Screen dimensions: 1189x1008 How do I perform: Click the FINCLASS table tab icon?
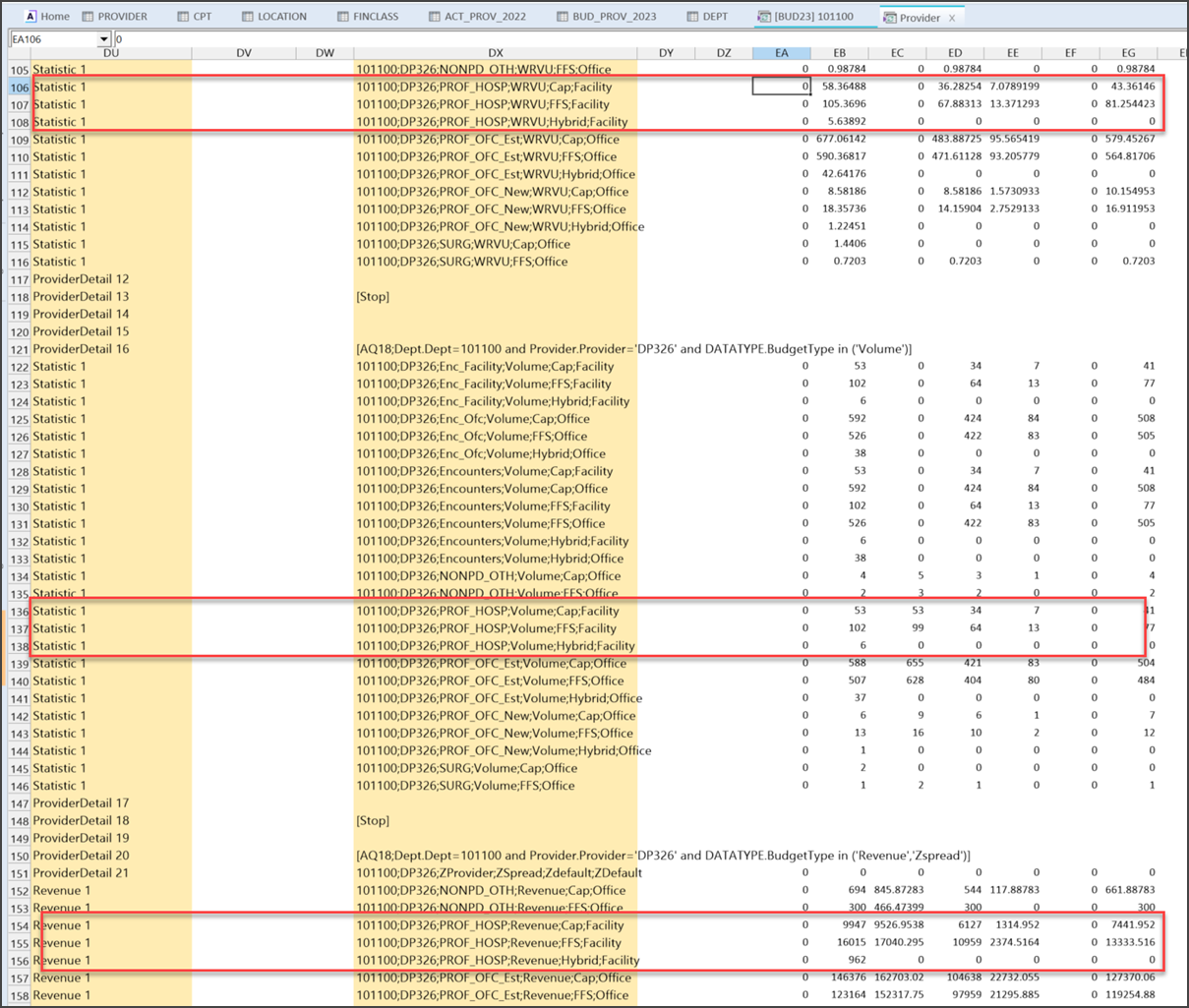coord(343,17)
